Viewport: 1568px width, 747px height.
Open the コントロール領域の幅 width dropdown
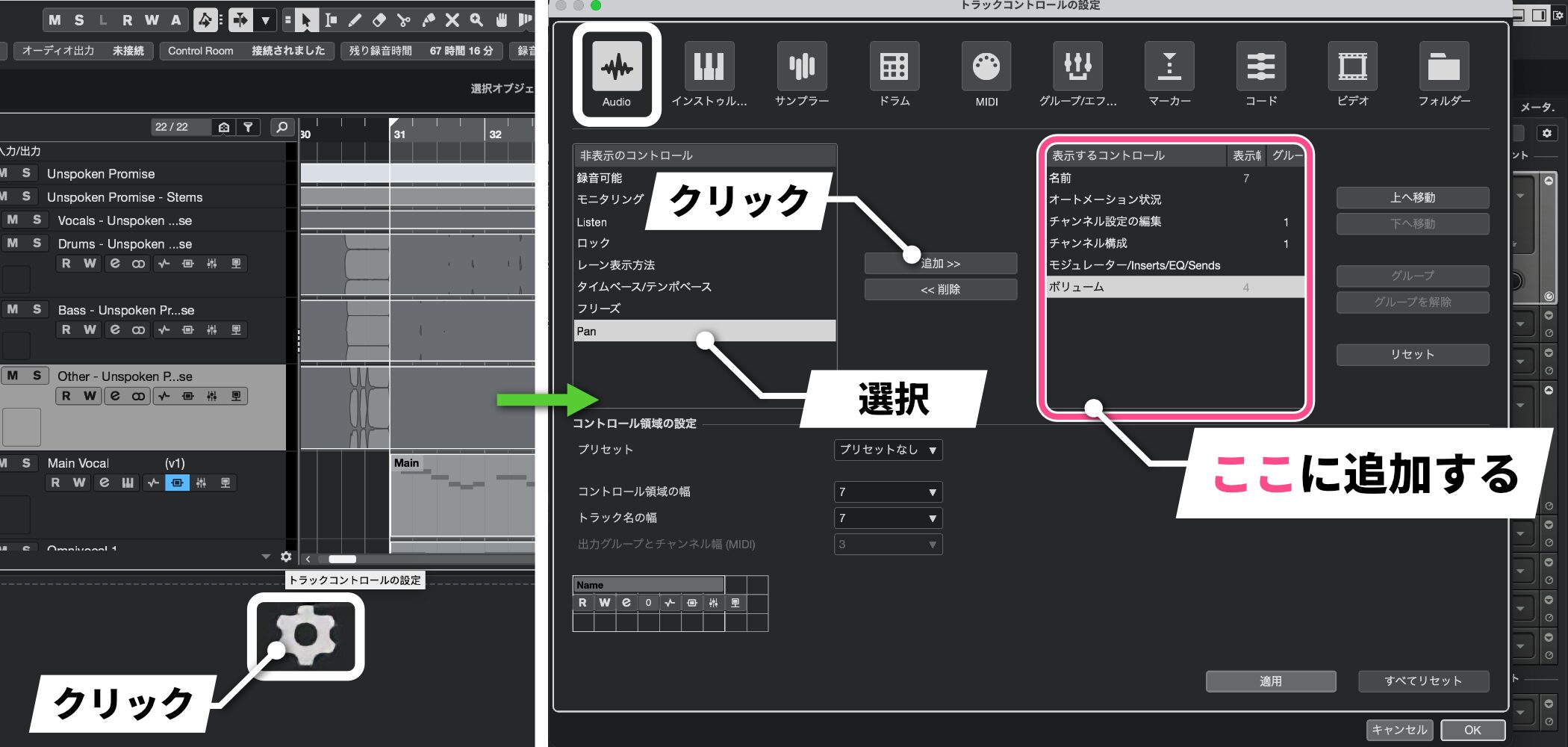(888, 492)
